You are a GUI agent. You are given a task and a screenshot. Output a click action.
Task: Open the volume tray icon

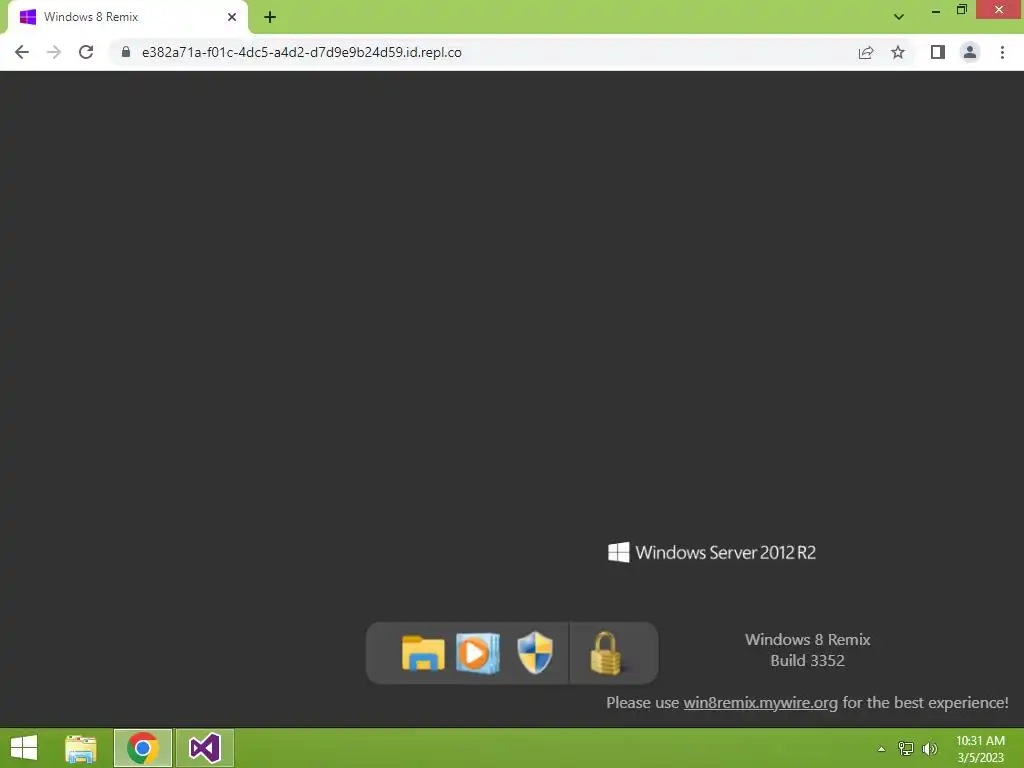point(930,748)
